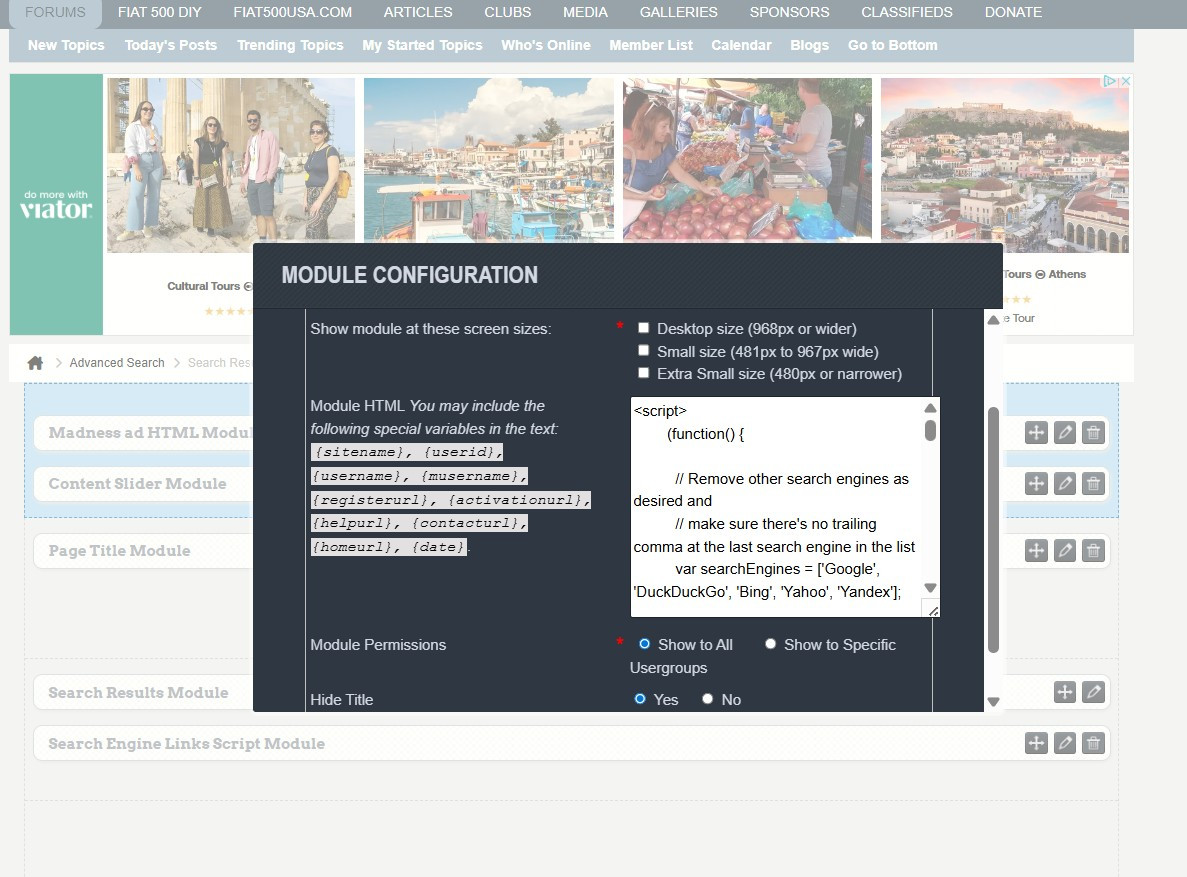The width and height of the screenshot is (1187, 877).
Task: Edit the Content Slider Module
Action: tap(1064, 483)
